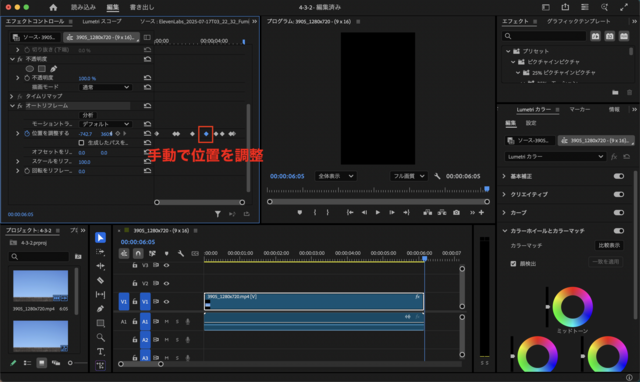Open Program monitor settings wrench
The height and width of the screenshot is (382, 640).
[437, 176]
